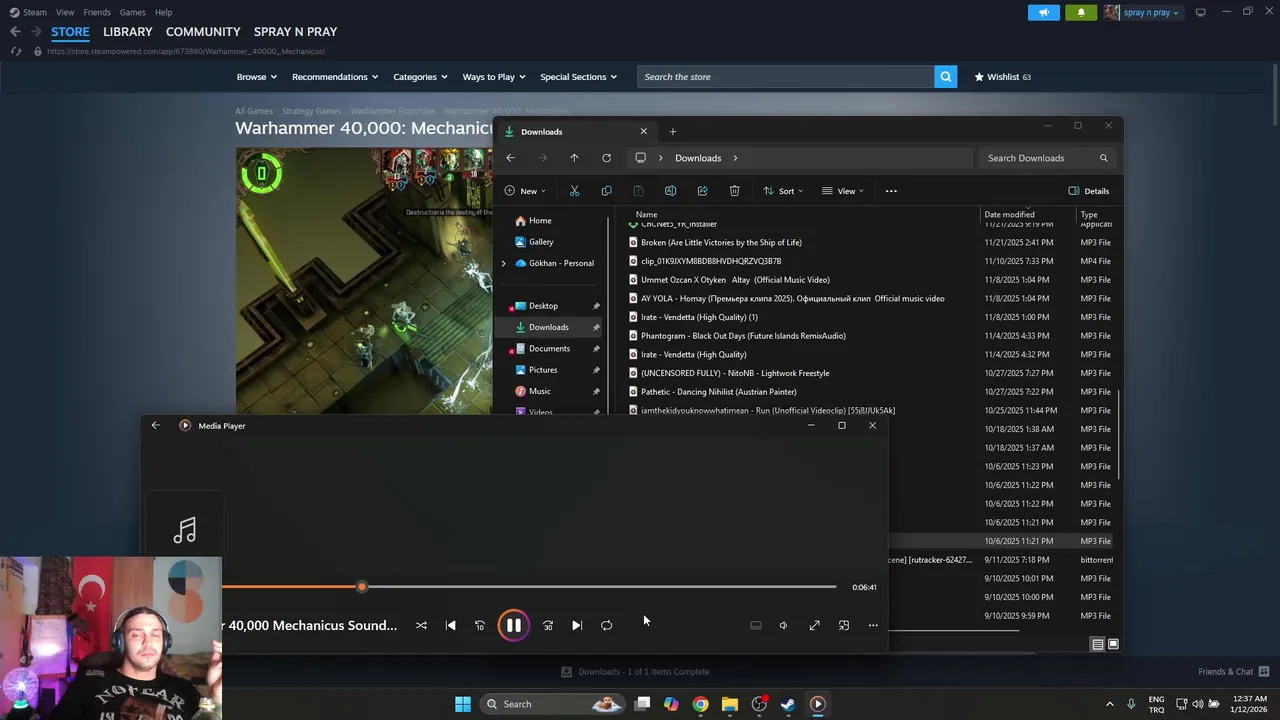Go back in Media Player
The width and height of the screenshot is (1280, 720).
pyautogui.click(x=155, y=425)
